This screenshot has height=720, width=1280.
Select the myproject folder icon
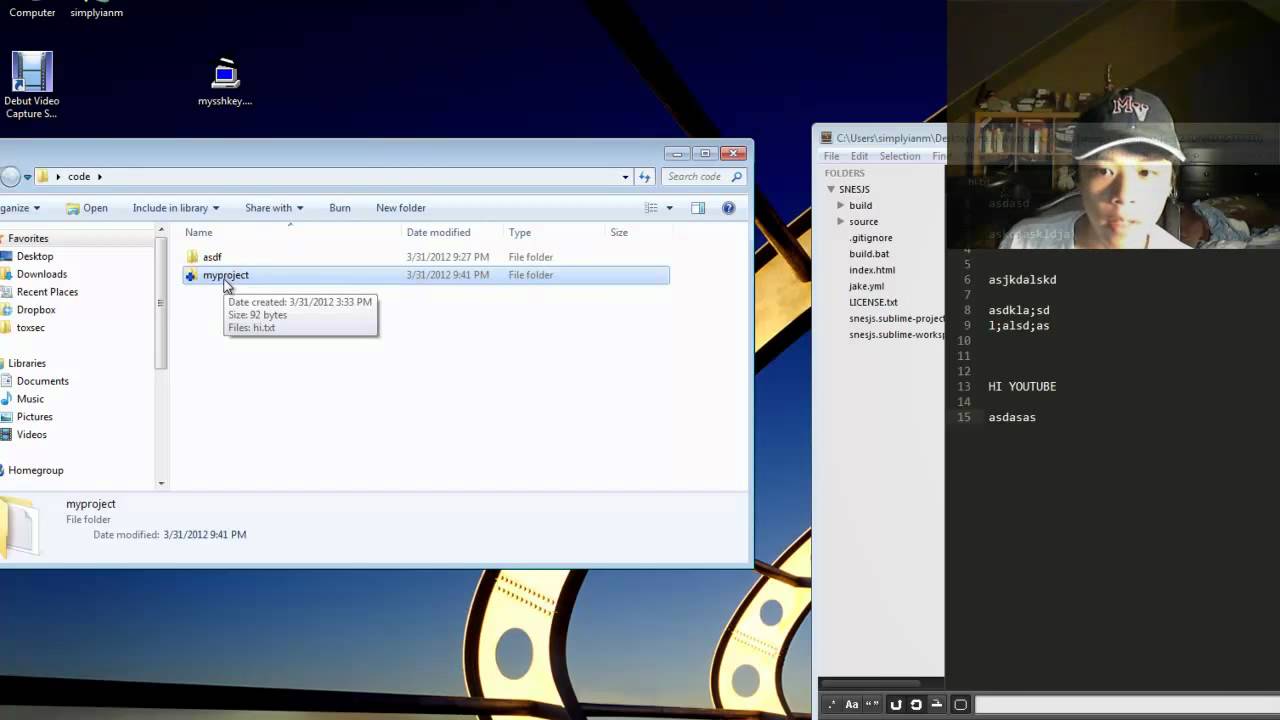pos(191,275)
